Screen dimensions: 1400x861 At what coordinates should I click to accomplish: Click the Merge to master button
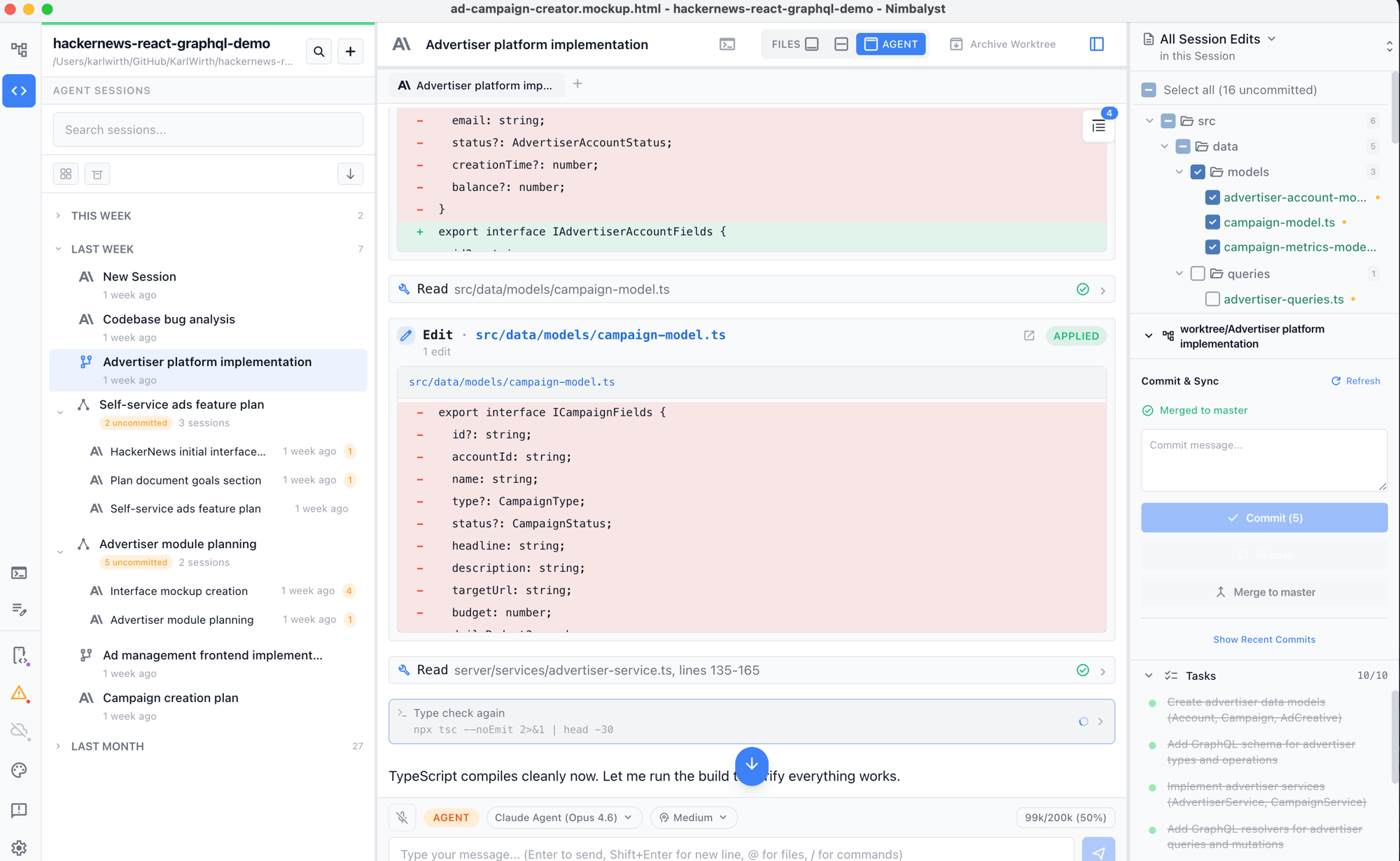(x=1264, y=592)
